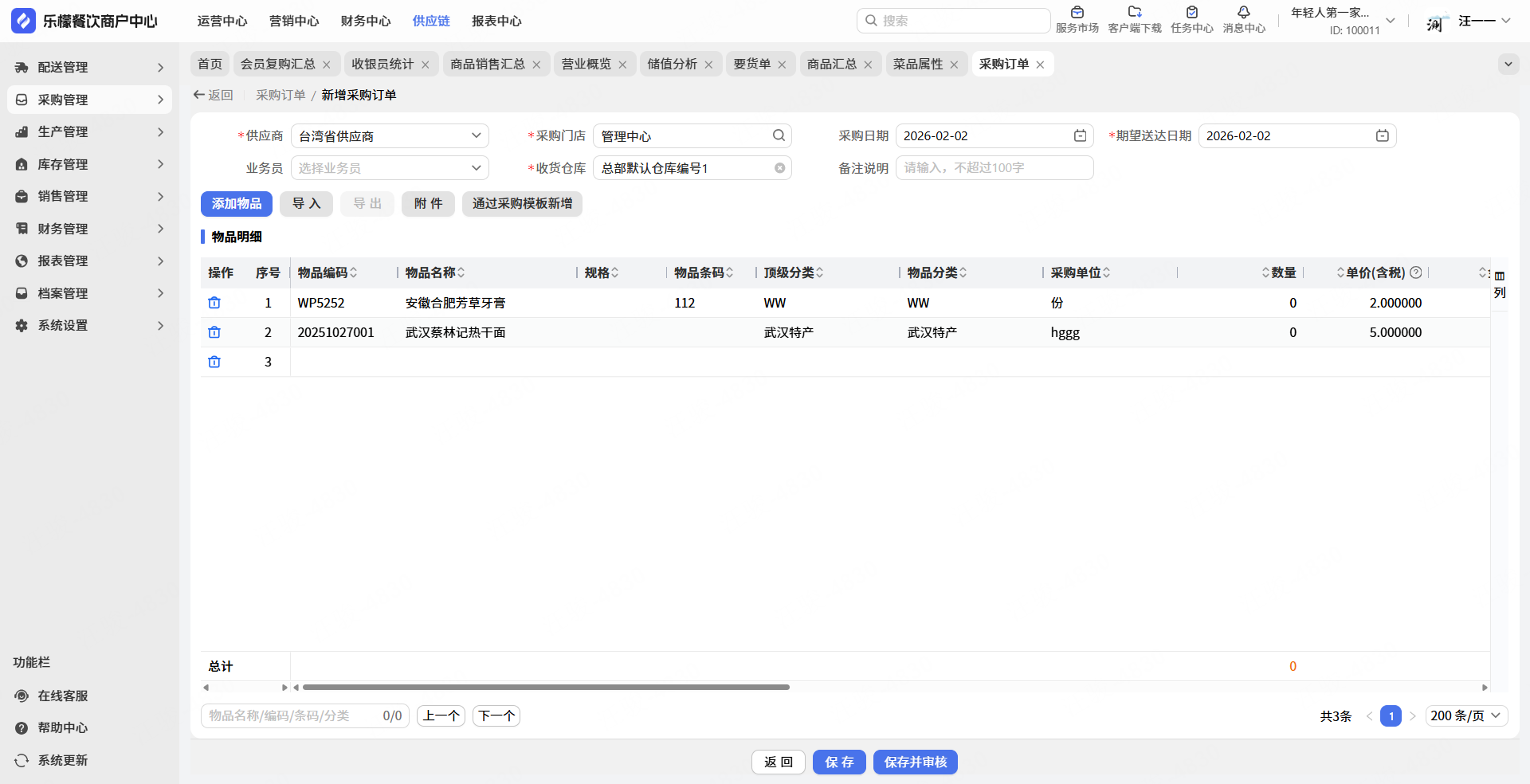Click the 客户端下载 download icon
This screenshot has width=1530, height=784.
[x=1135, y=13]
